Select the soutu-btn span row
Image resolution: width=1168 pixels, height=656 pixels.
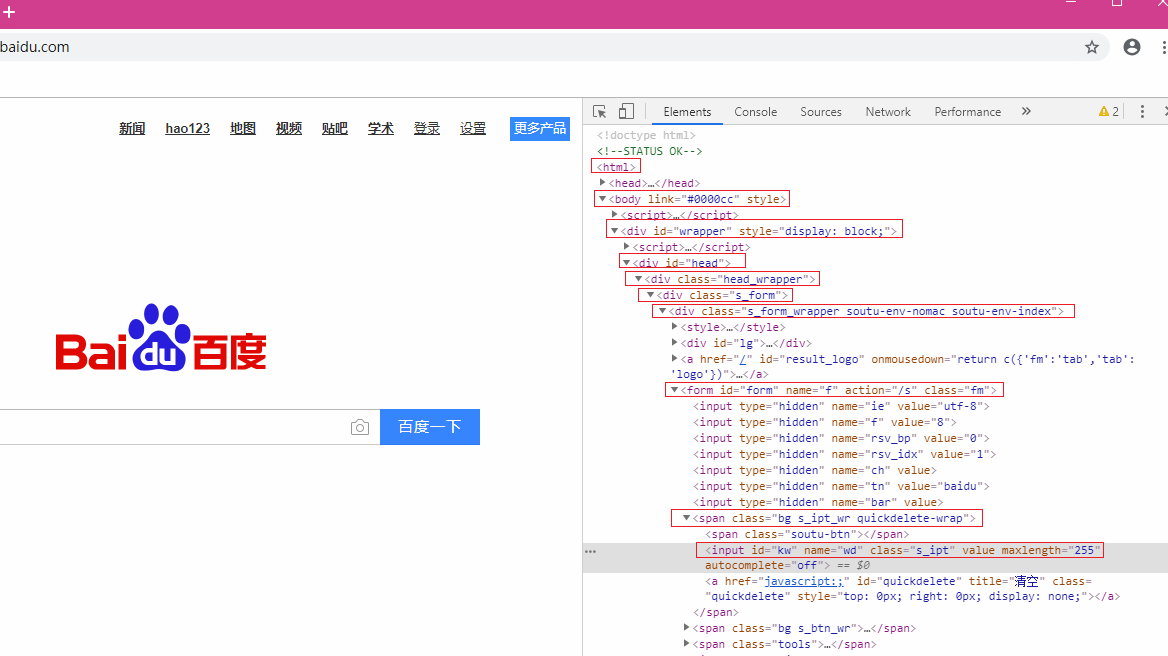coord(807,535)
